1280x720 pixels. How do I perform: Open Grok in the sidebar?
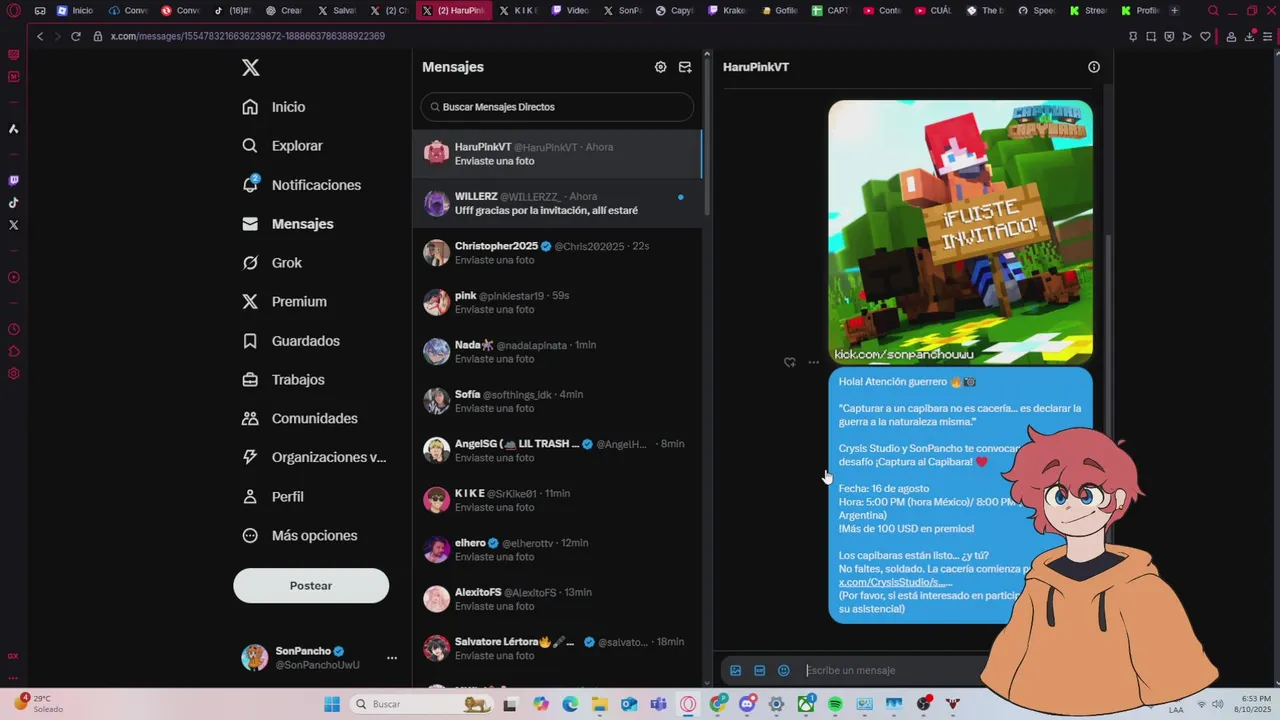click(272, 263)
